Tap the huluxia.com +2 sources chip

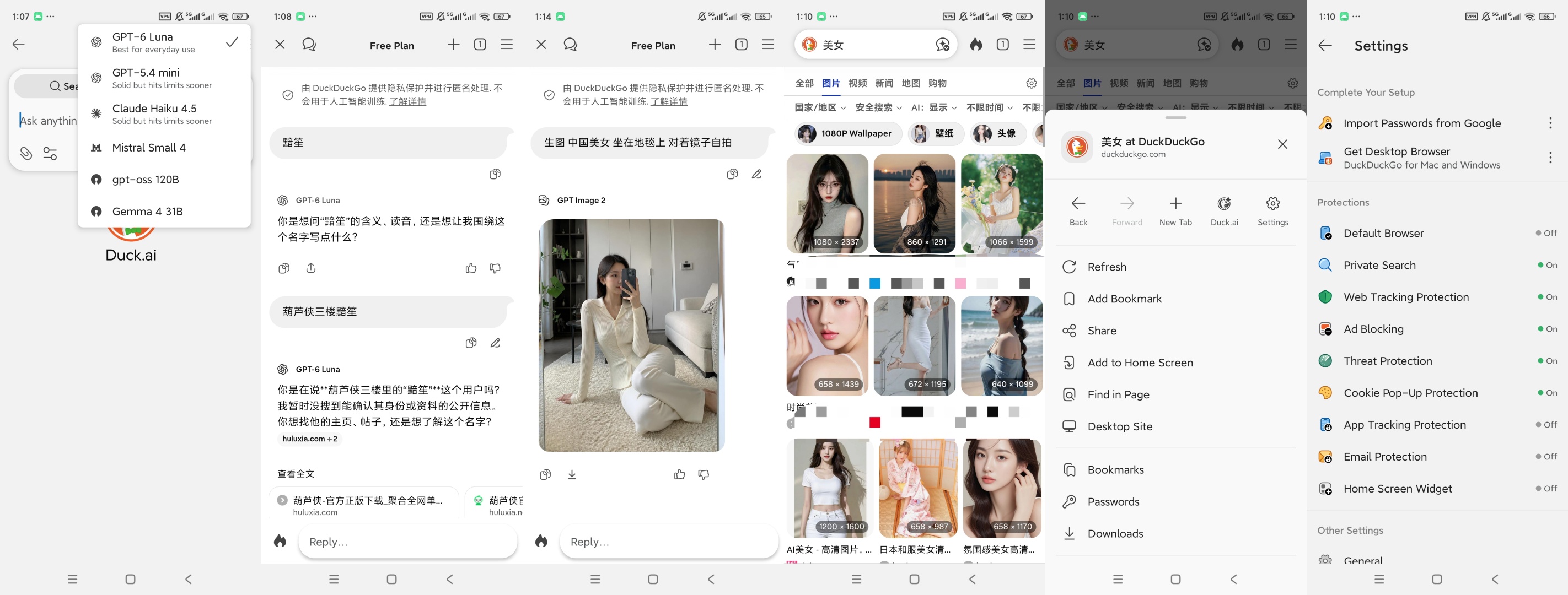point(310,439)
